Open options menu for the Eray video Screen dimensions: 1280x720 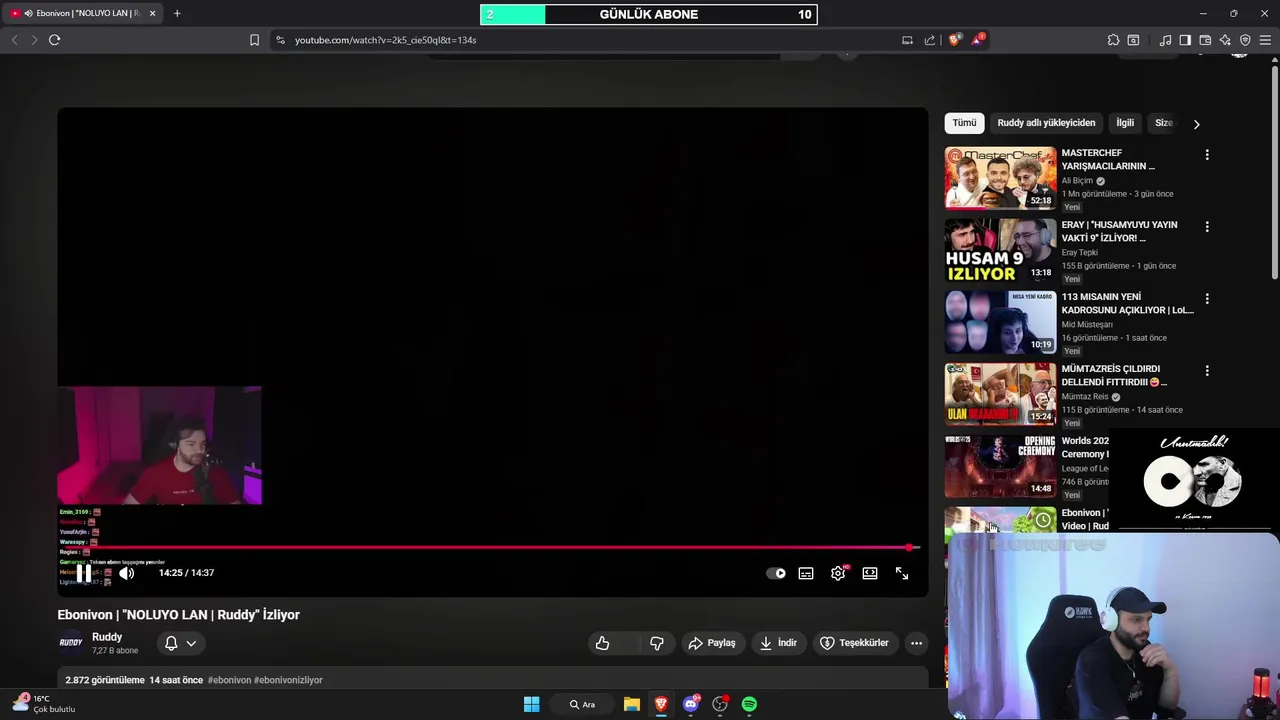click(1207, 227)
